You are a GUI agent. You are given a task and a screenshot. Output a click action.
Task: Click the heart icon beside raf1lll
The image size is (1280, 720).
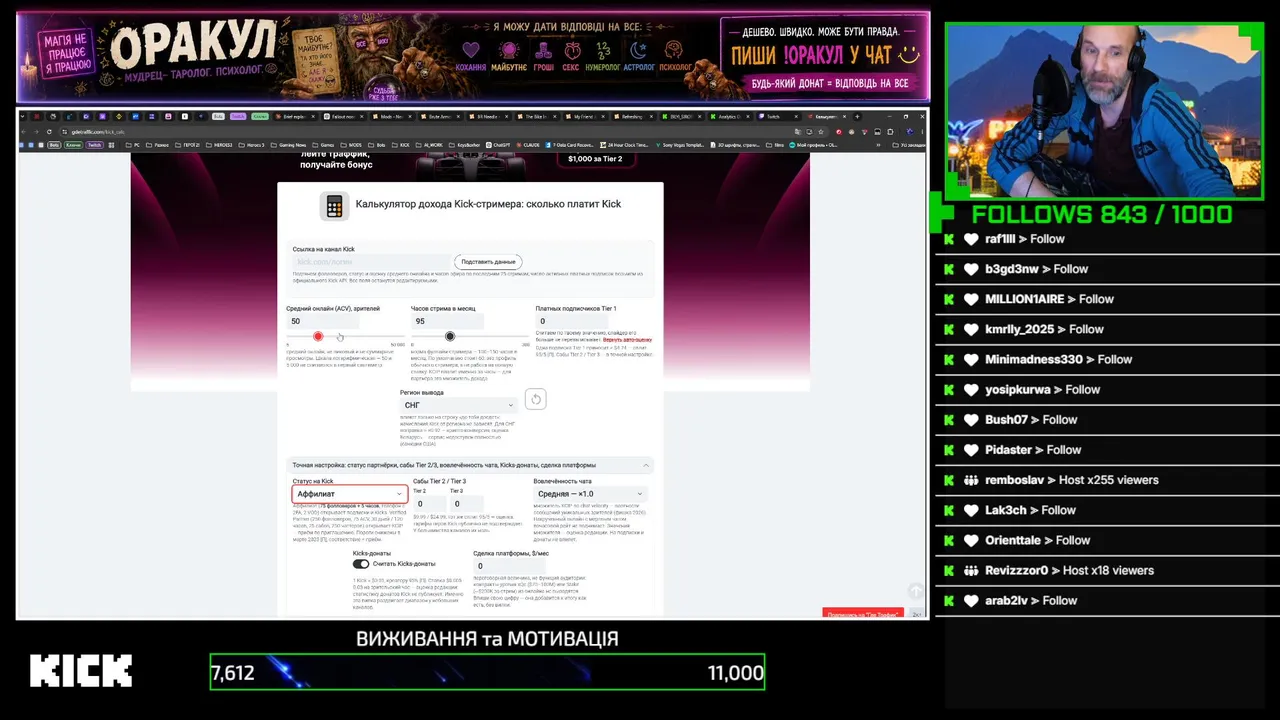point(971,239)
